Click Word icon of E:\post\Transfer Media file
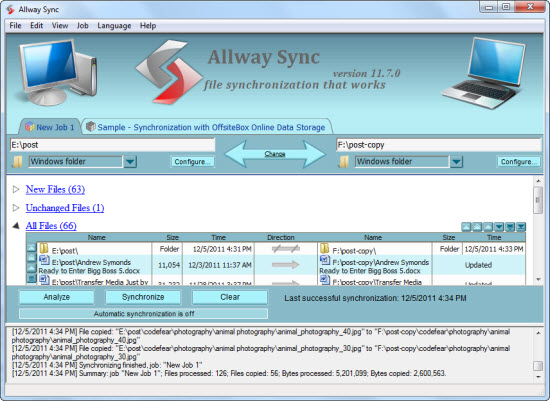 [44, 280]
